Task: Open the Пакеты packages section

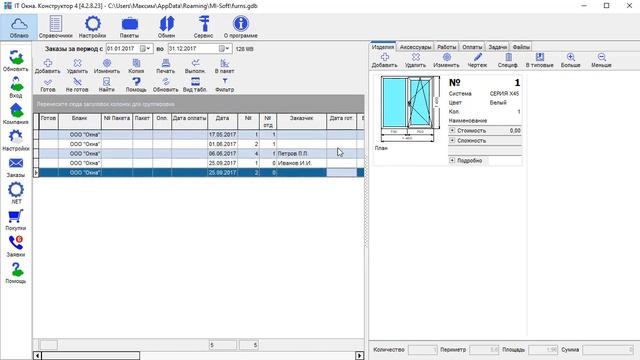Action: tap(129, 27)
